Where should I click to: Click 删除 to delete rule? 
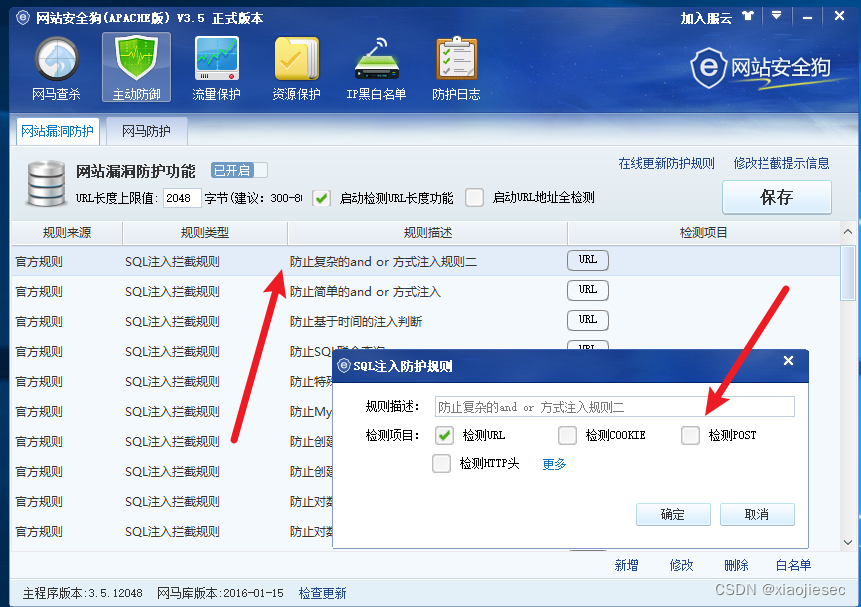coord(736,565)
